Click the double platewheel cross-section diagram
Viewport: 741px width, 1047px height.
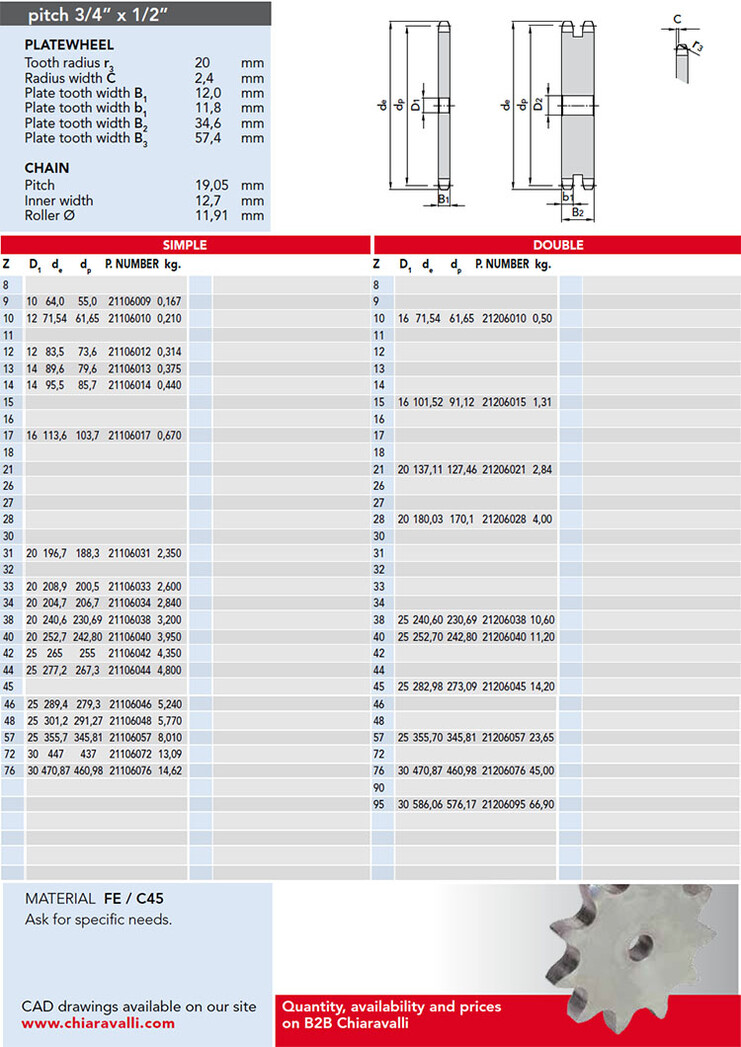click(x=552, y=120)
